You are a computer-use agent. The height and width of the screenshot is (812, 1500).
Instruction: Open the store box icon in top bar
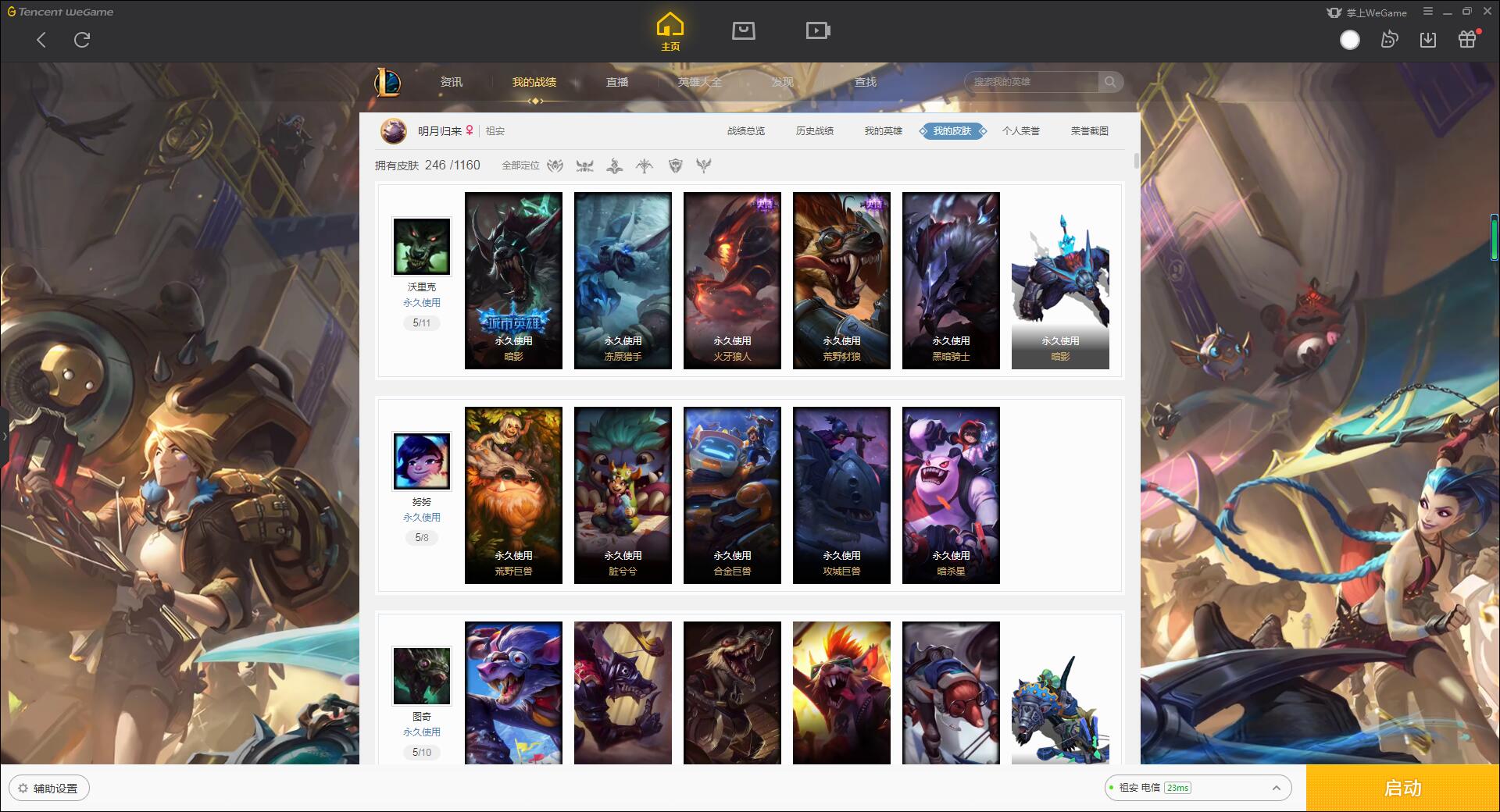(743, 30)
